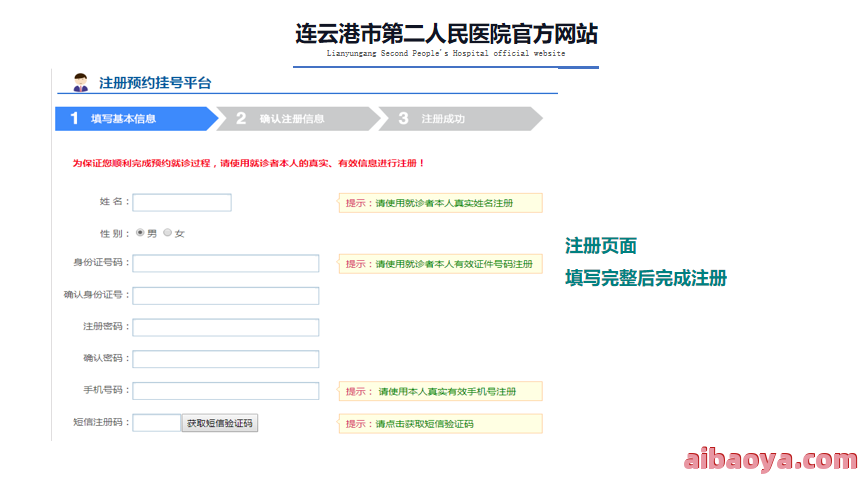Image resolution: width=862 pixels, height=482 pixels.
Task: Click the title 连云港市第二人民医院官方网站
Action: click(446, 34)
